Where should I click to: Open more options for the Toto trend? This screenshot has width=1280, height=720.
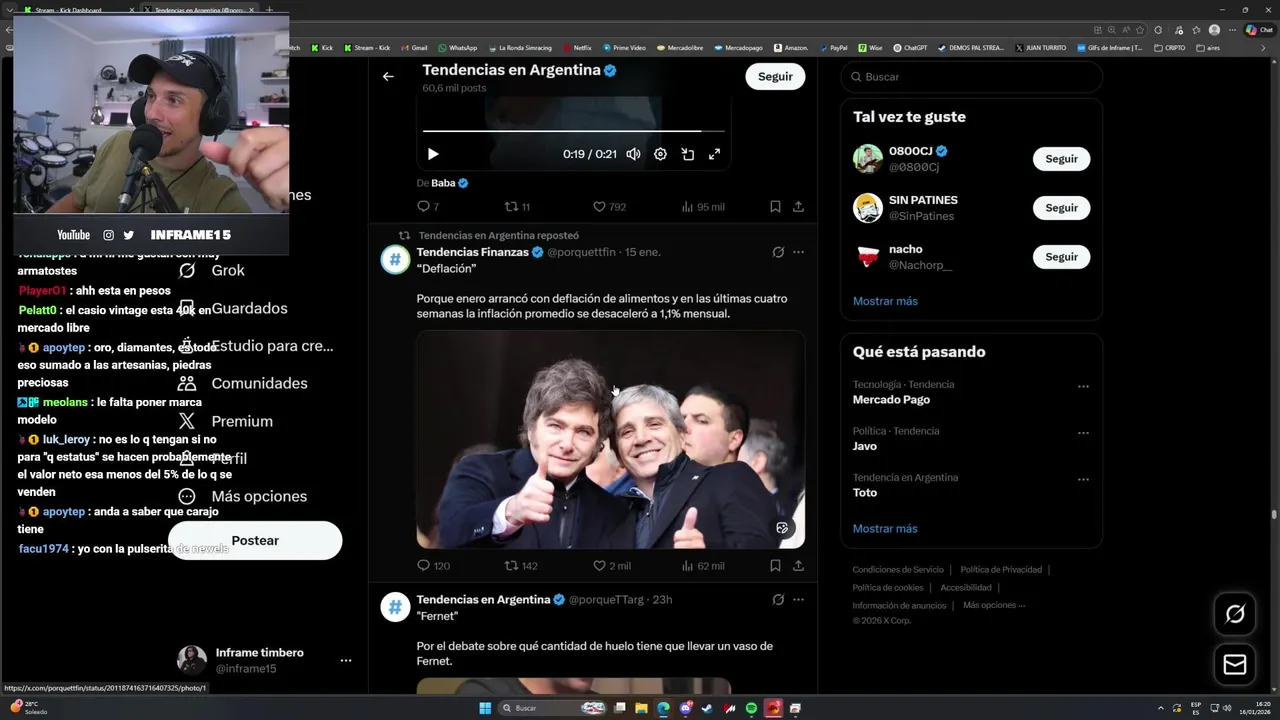(x=1083, y=480)
